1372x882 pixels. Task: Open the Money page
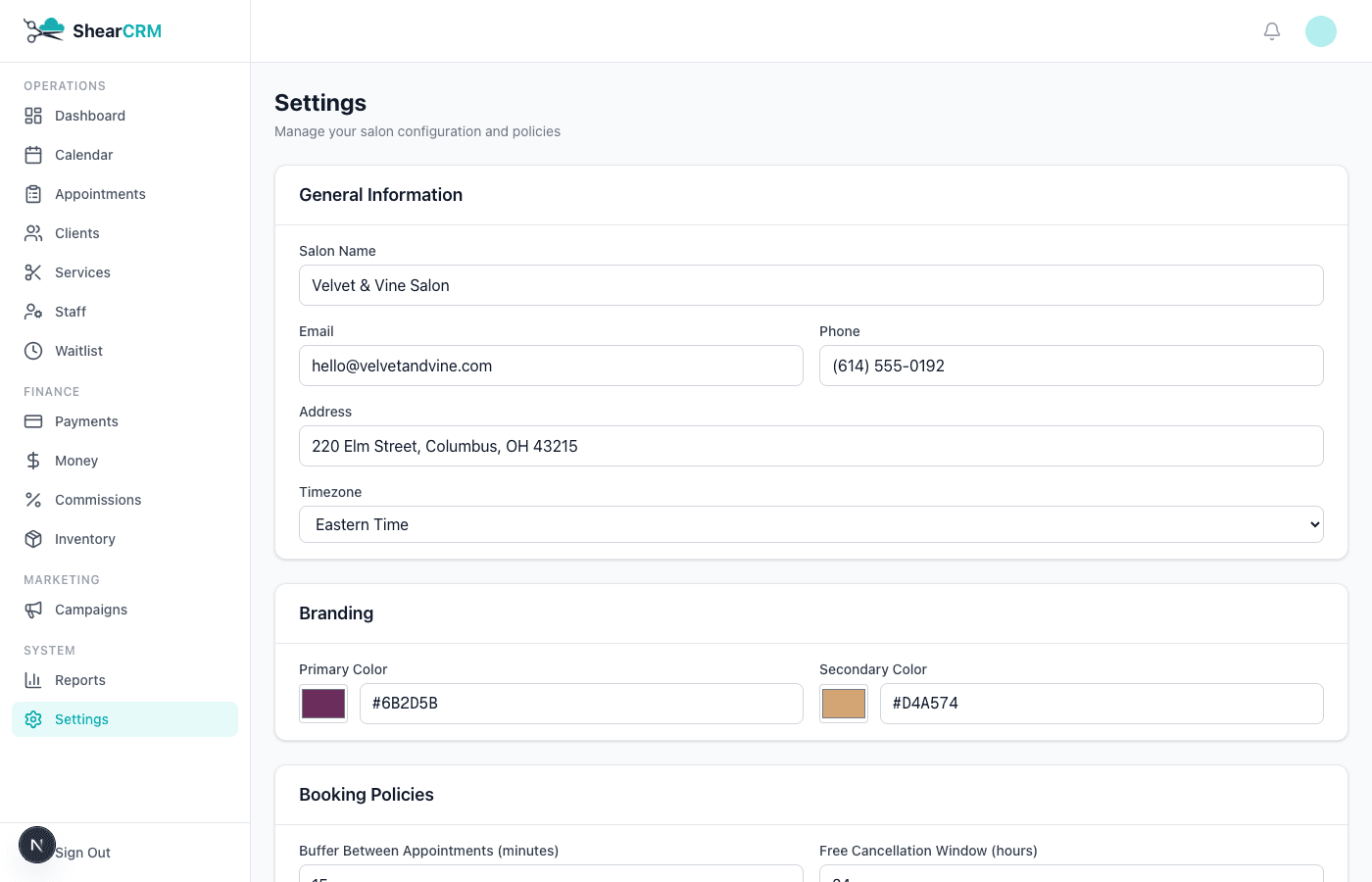point(124,461)
